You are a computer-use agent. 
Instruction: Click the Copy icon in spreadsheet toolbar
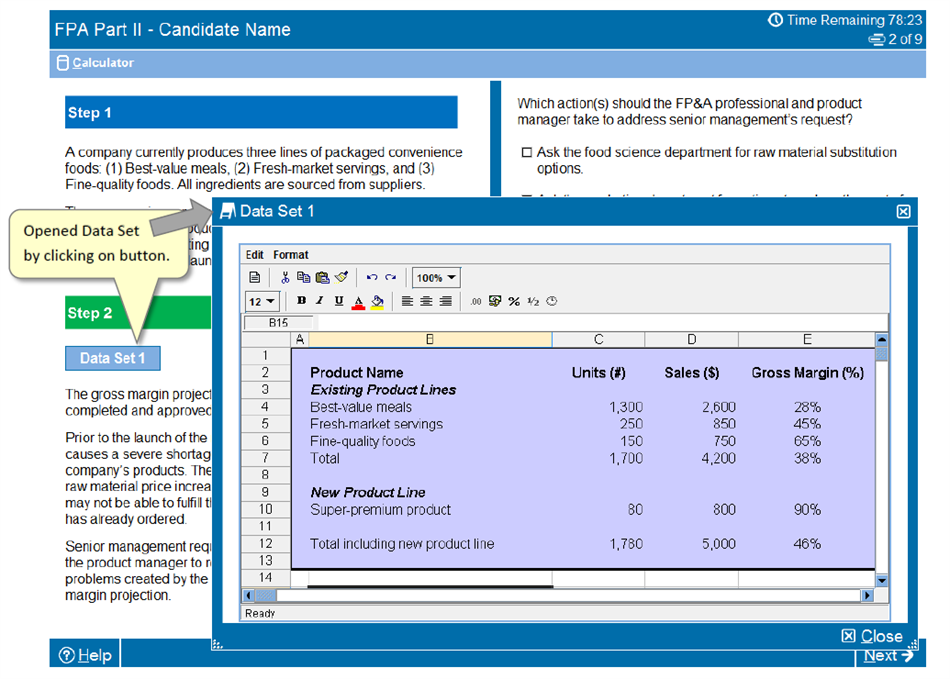(303, 278)
